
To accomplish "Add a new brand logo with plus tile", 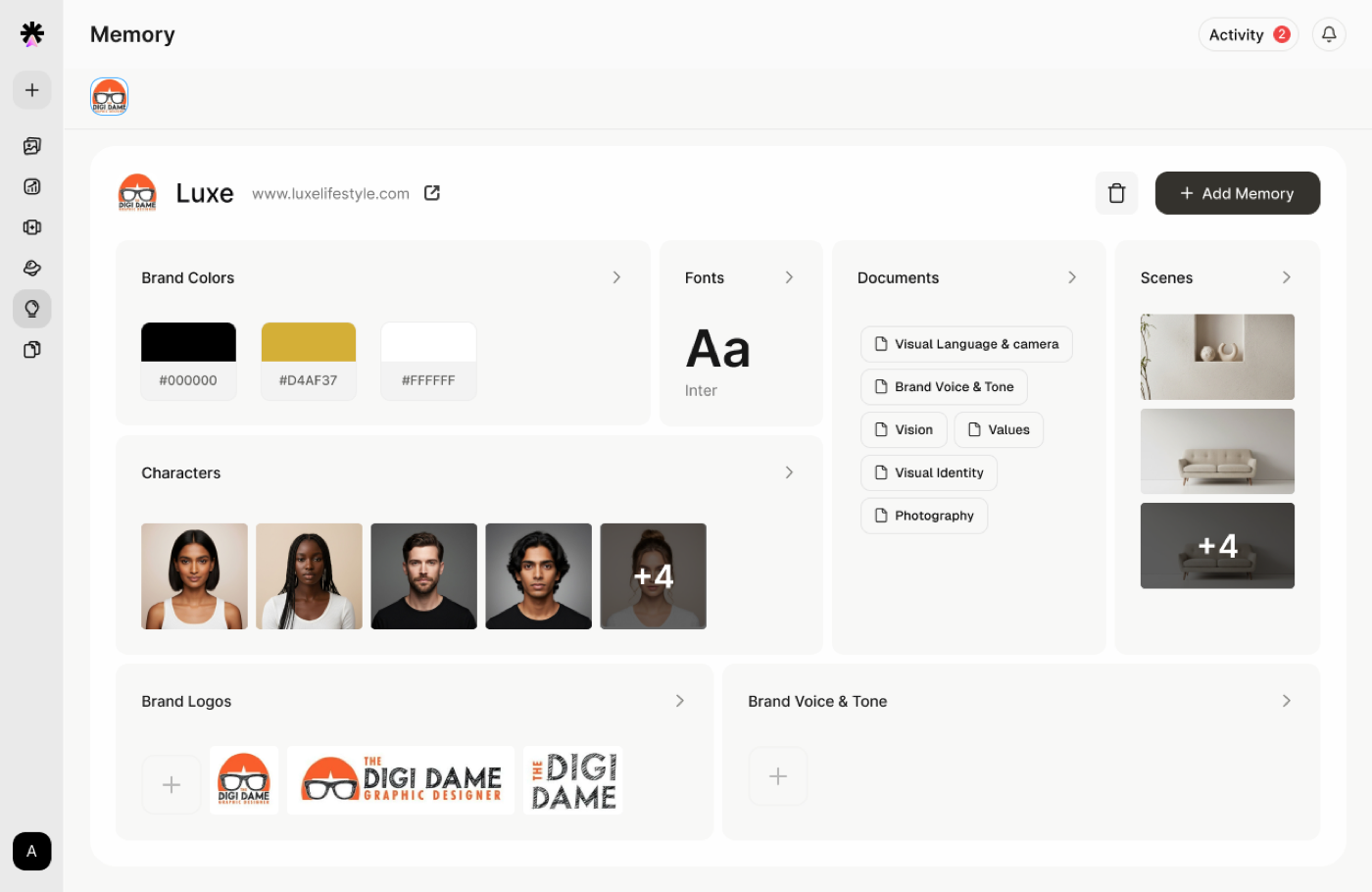I will (171, 784).
